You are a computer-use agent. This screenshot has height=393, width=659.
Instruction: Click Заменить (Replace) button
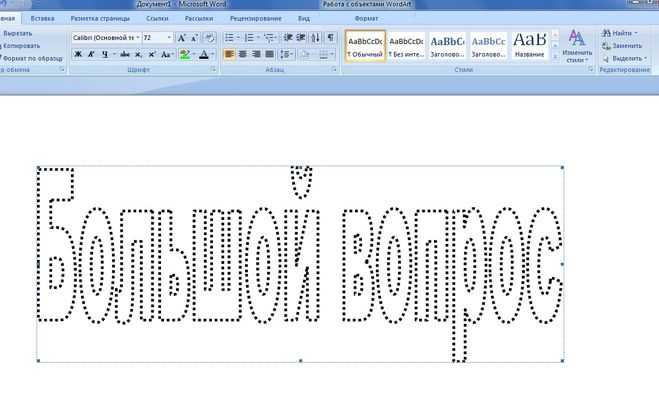pos(622,46)
